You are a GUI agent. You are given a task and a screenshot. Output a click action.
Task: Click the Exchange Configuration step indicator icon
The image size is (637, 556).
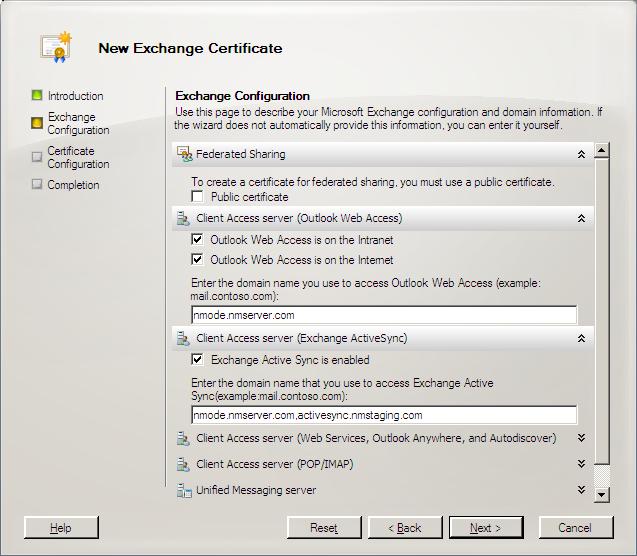point(37,123)
